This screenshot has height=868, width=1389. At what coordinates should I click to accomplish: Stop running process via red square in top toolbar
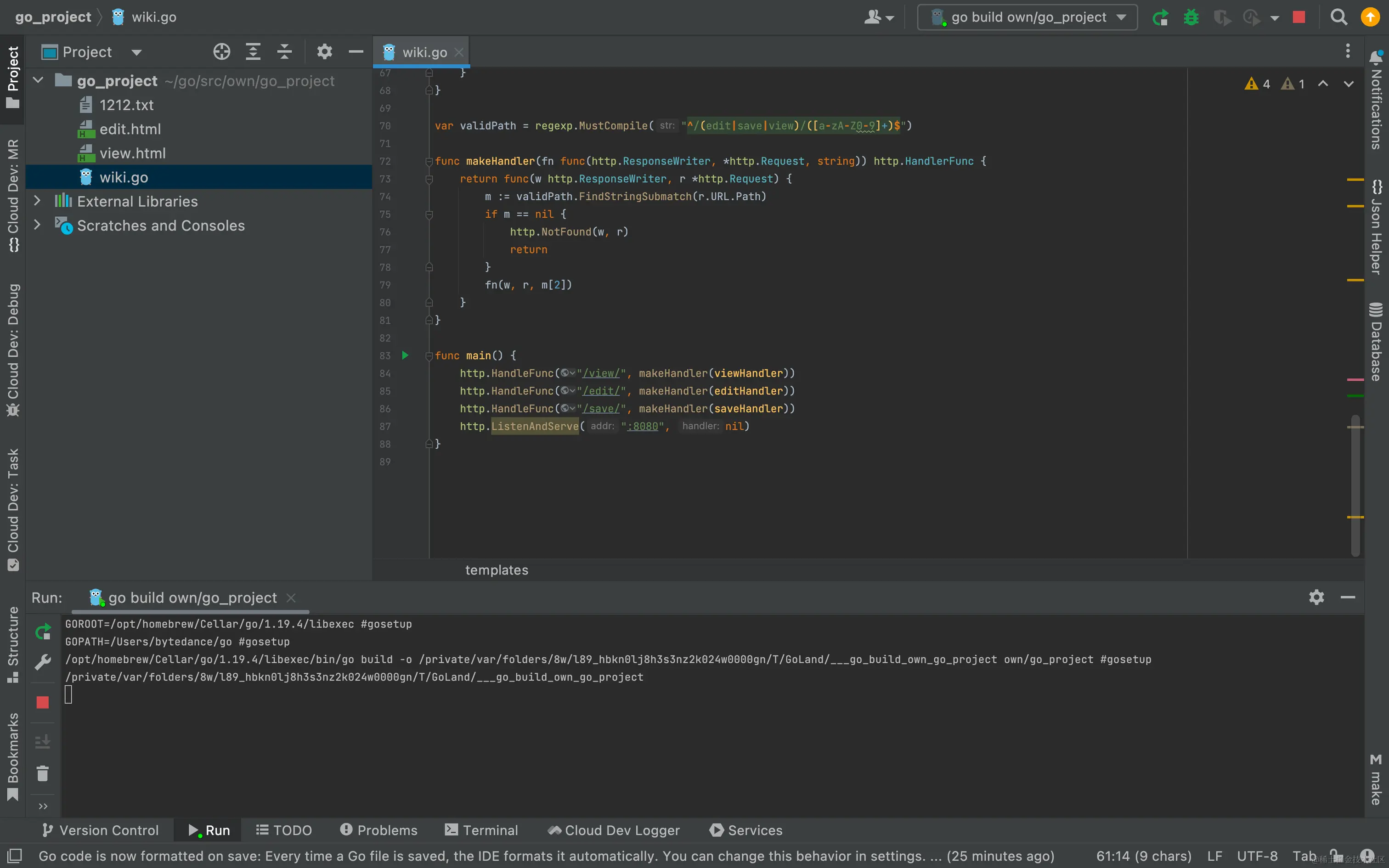pyautogui.click(x=1299, y=17)
